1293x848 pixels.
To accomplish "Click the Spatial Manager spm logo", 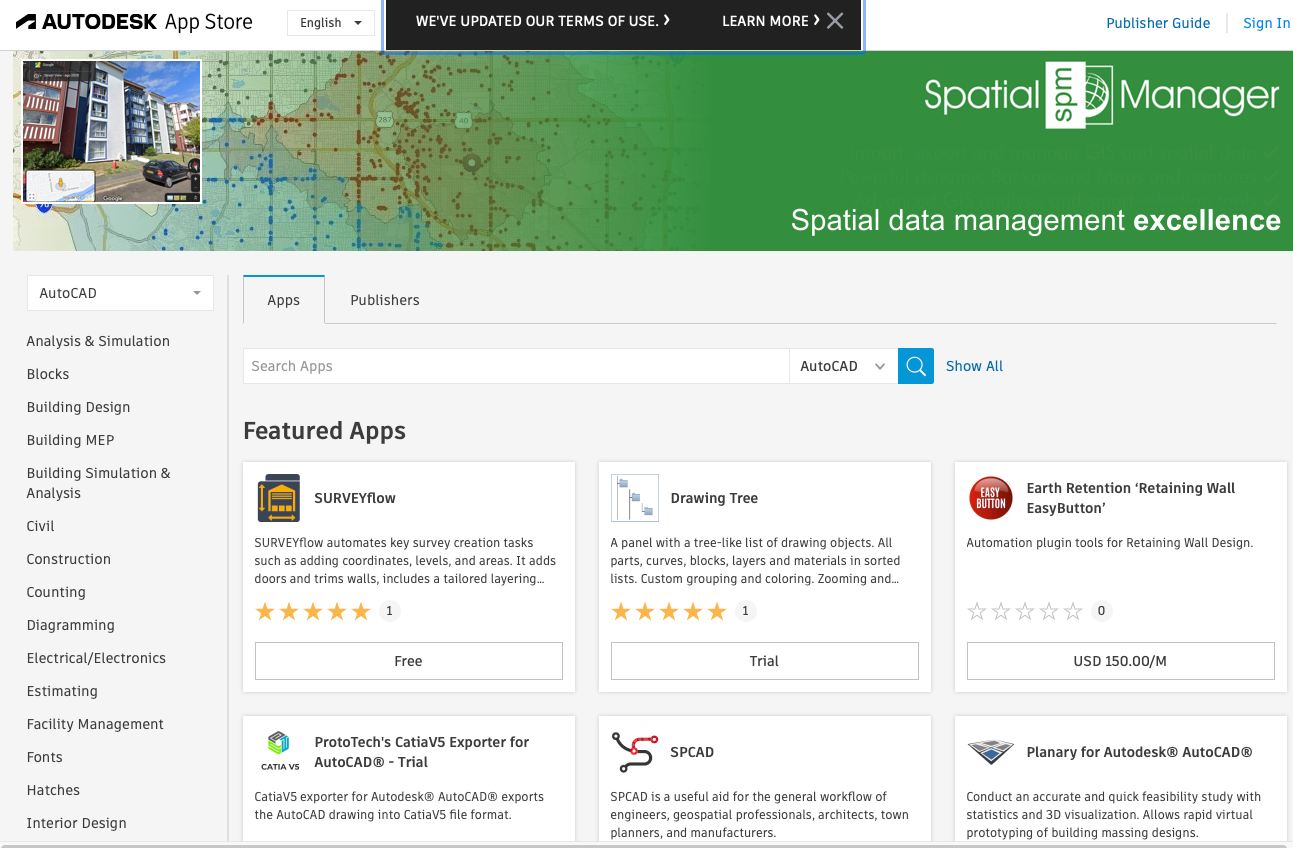I will coord(1079,95).
